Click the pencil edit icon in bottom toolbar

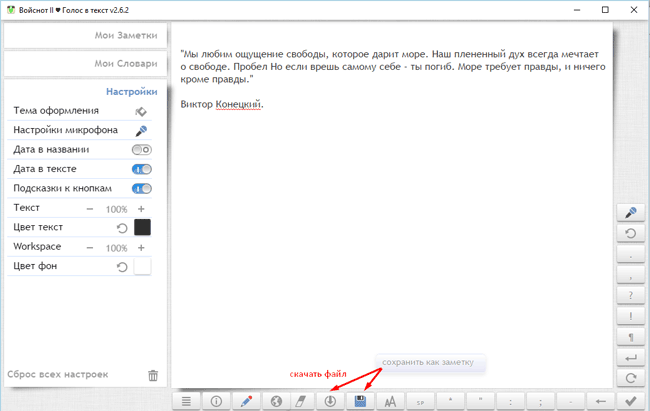(x=246, y=401)
